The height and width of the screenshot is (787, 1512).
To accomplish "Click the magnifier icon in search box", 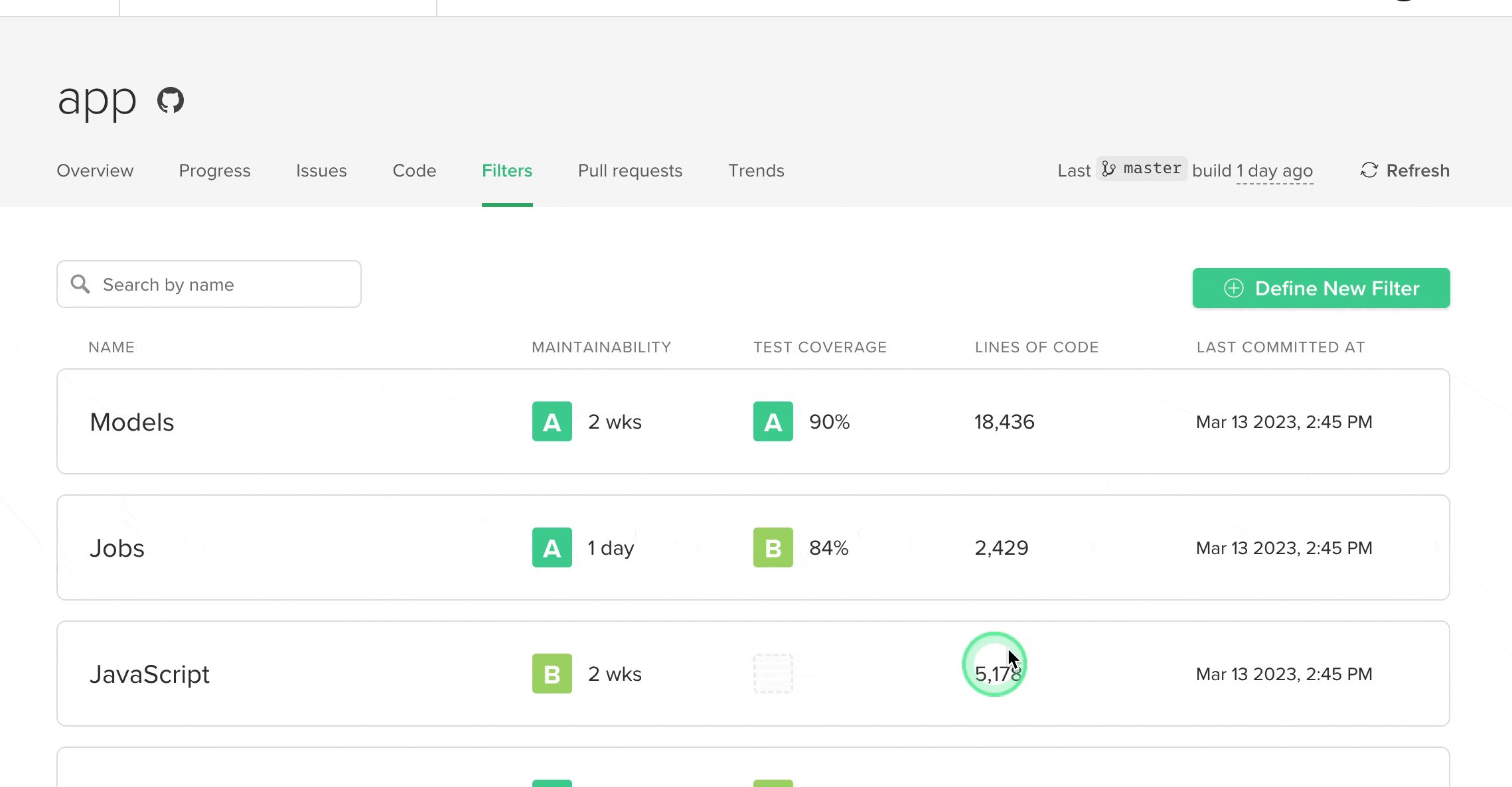I will pos(80,284).
